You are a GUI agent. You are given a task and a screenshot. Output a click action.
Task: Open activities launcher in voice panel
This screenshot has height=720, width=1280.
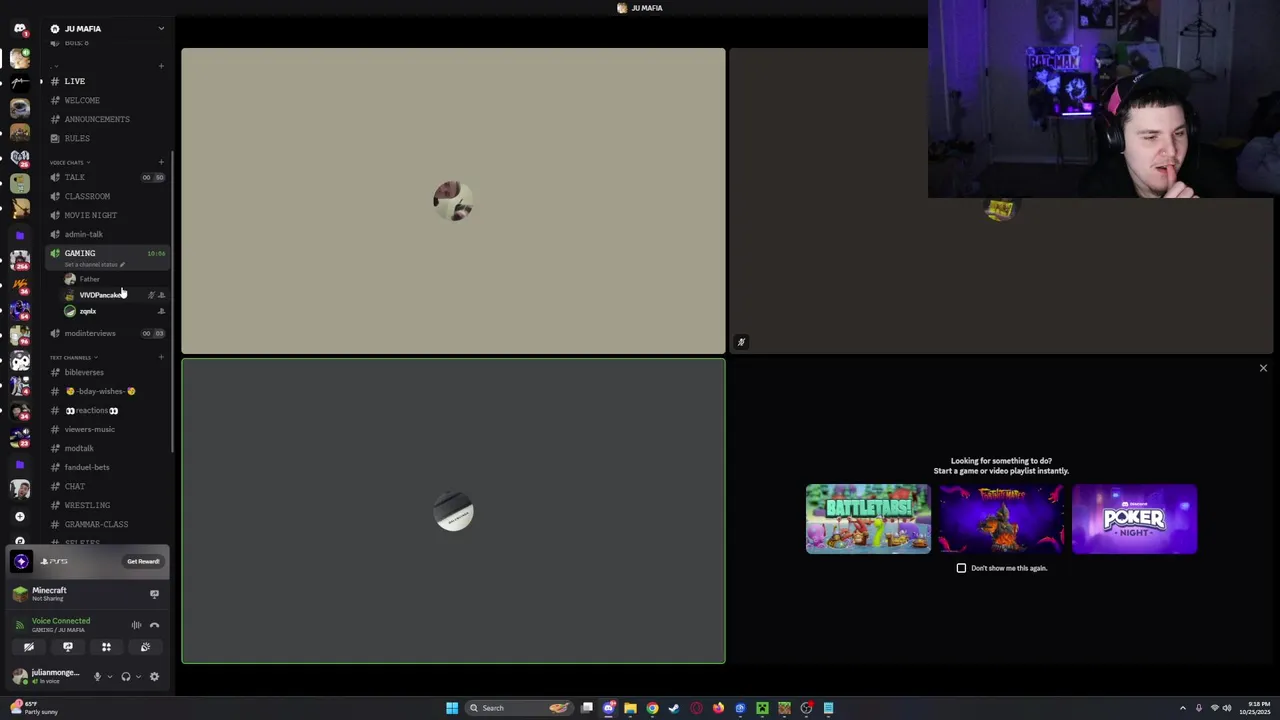pos(106,647)
